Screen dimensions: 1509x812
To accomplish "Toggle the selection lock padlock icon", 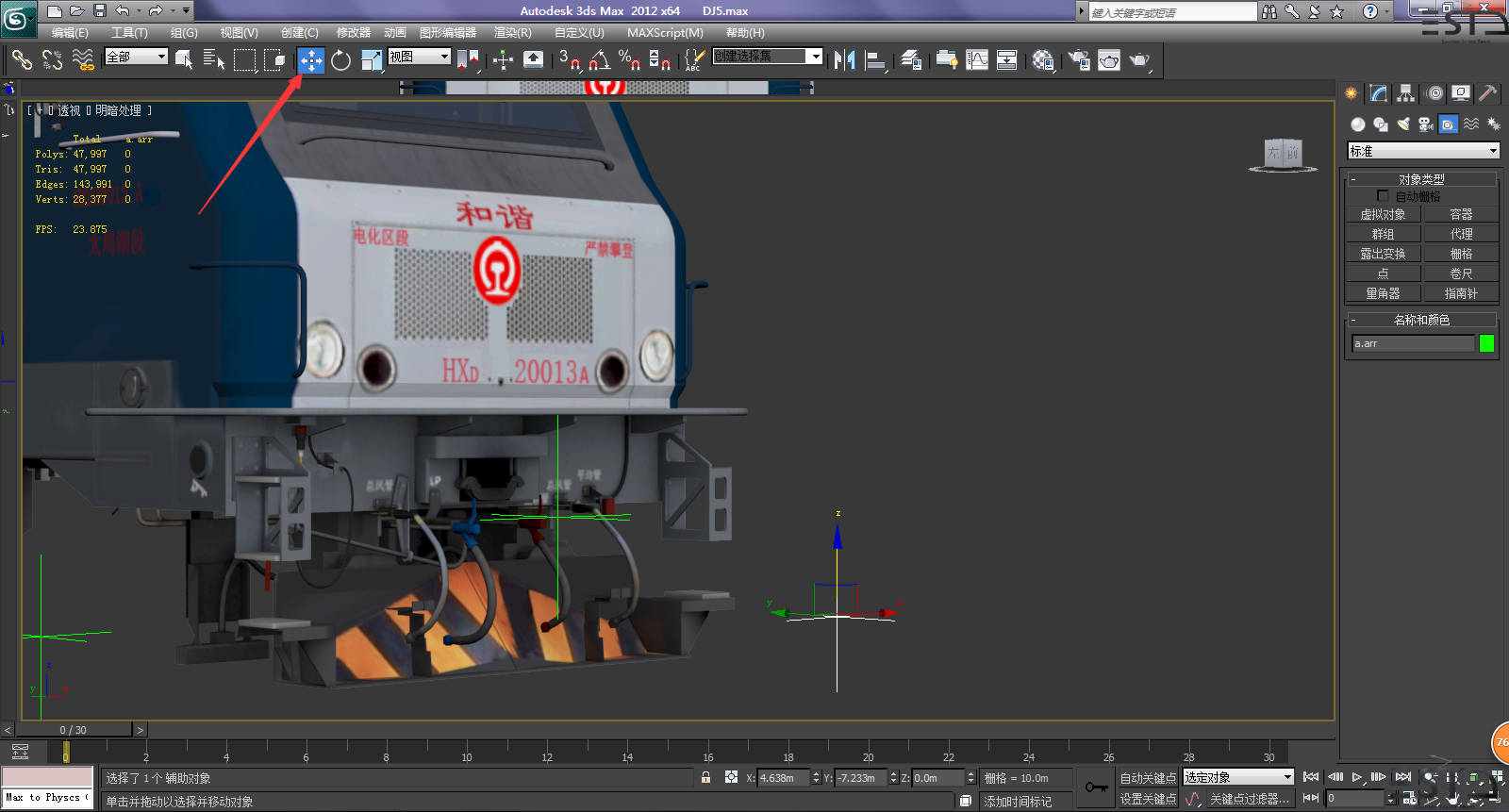I will 705,777.
